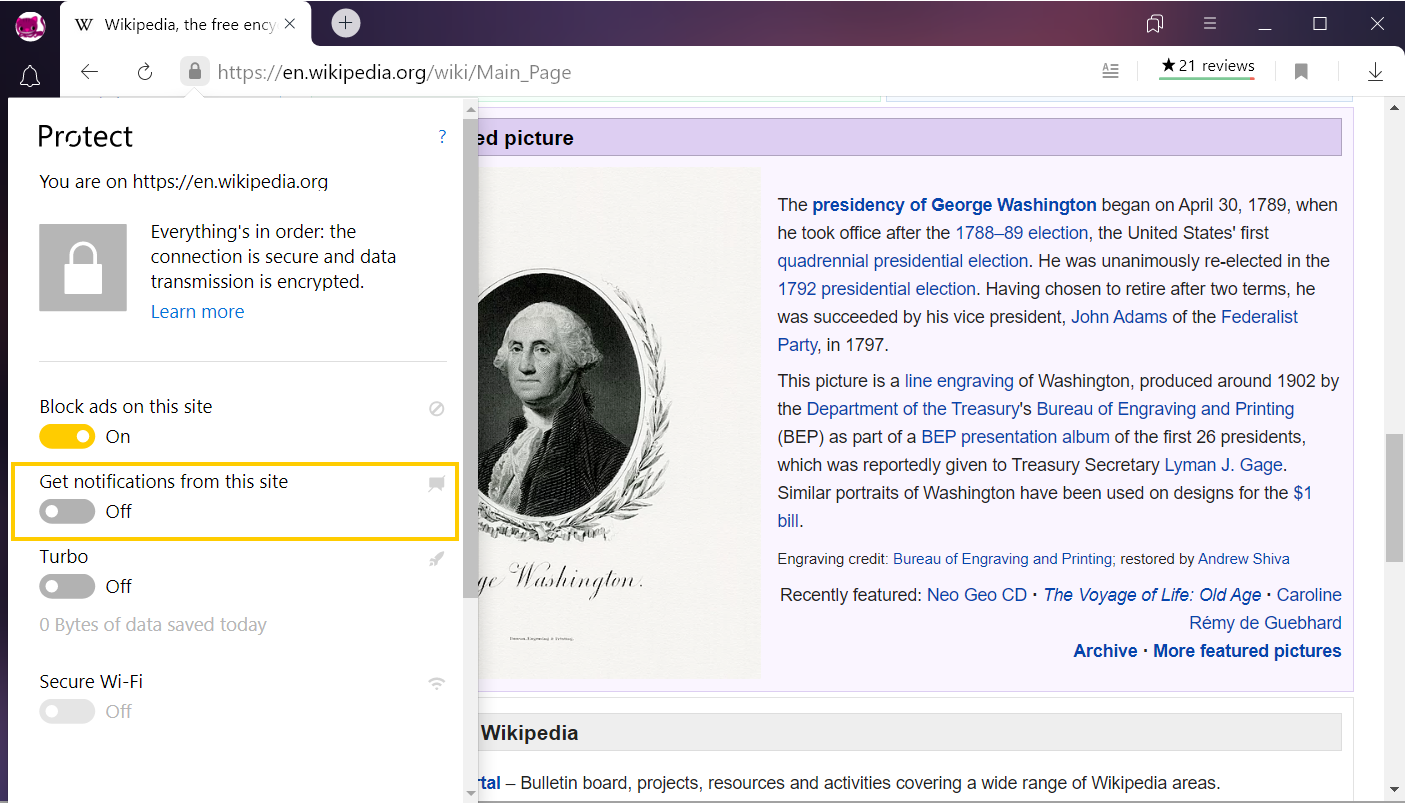
Task: Click the Protect panel scroll-down arrow
Action: 471,793
